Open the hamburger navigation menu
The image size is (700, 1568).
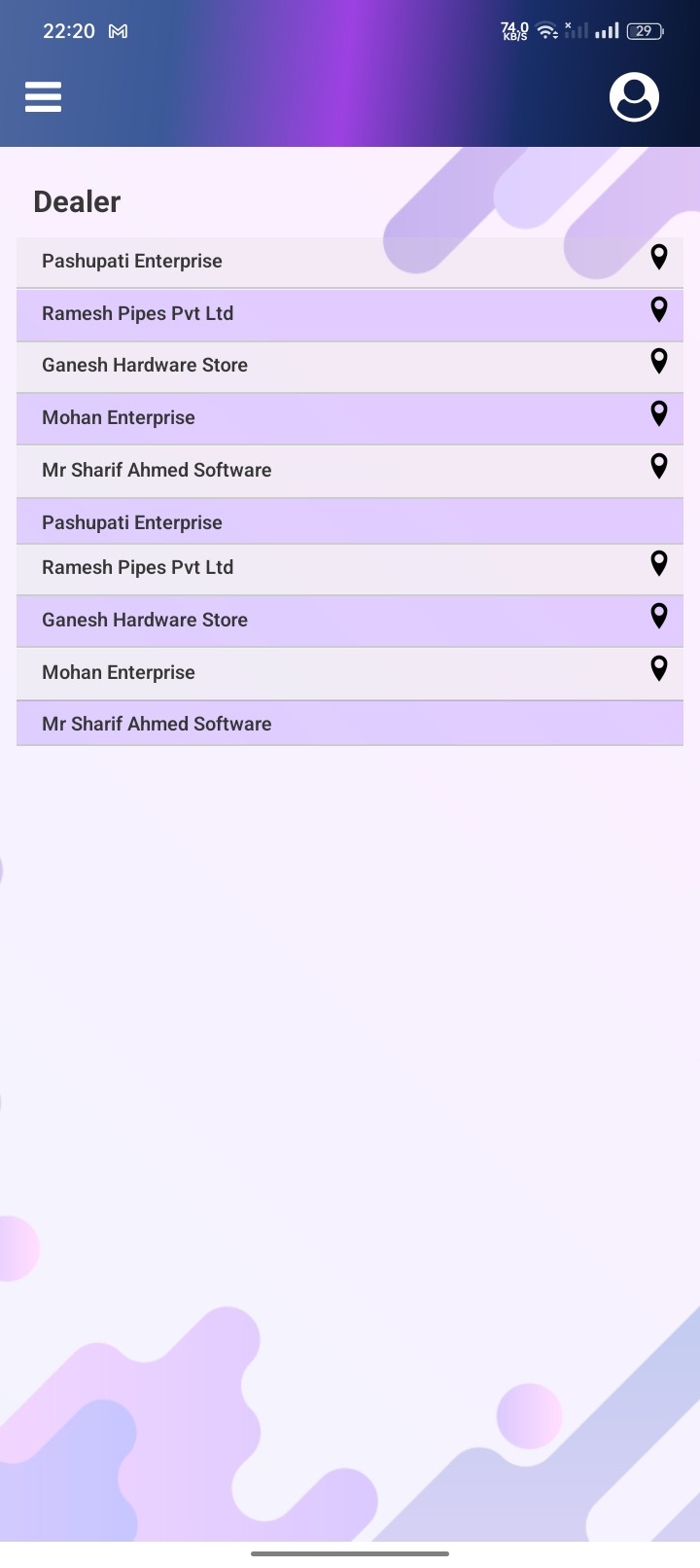tap(43, 96)
